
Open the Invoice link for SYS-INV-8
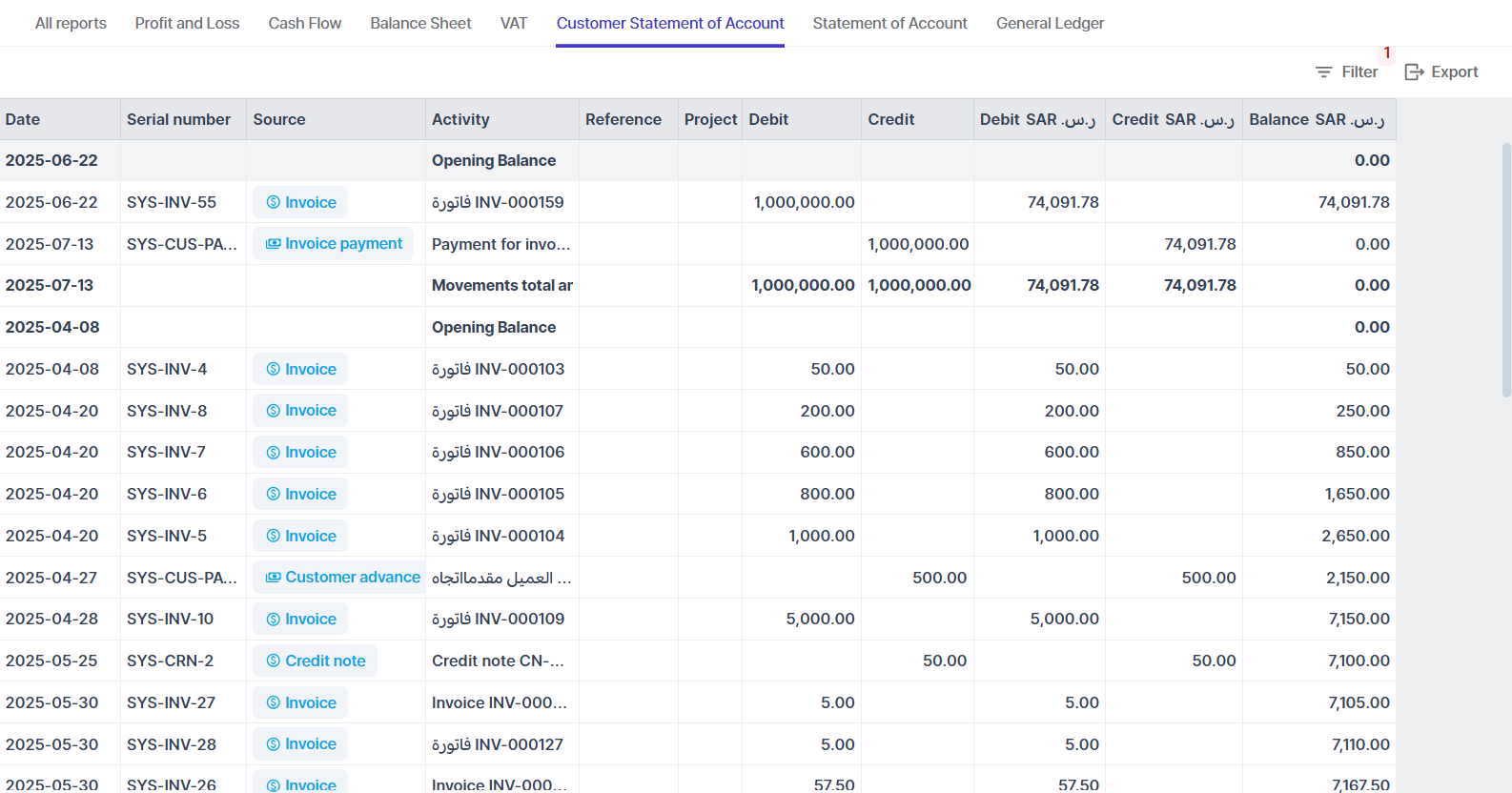(300, 411)
